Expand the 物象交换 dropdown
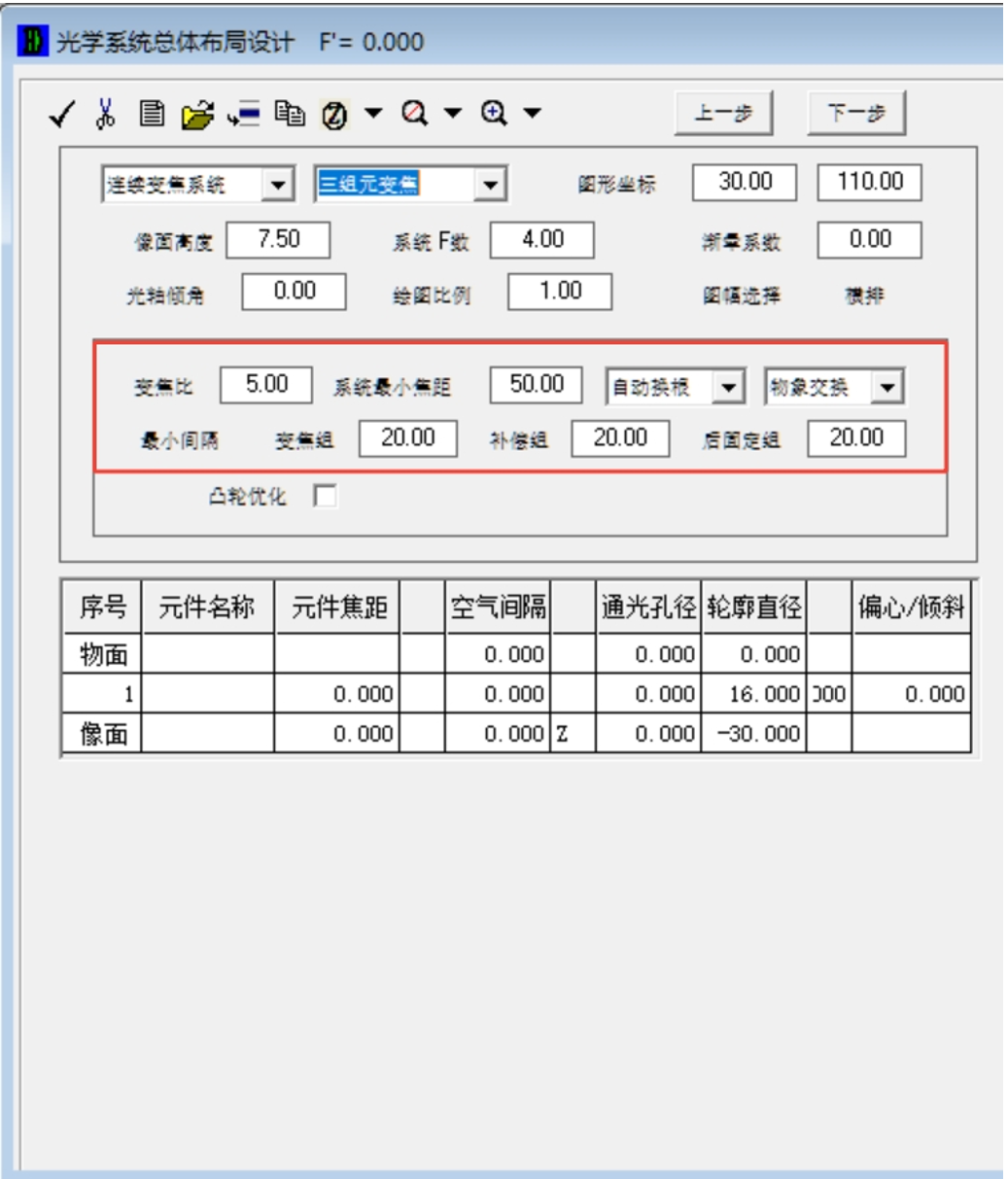Viewport: 1008px width, 1179px height. (x=886, y=388)
